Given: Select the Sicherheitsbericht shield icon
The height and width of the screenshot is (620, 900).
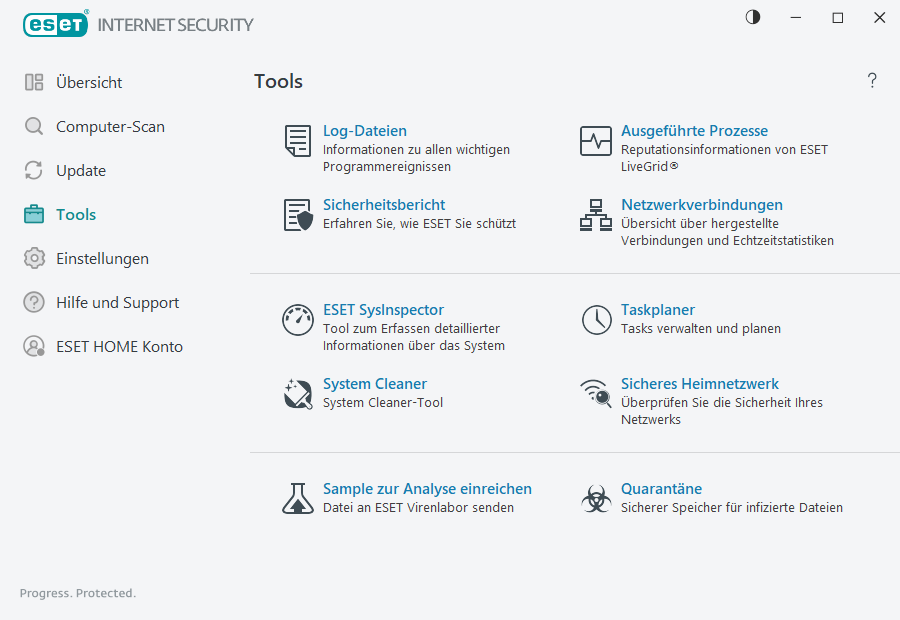Looking at the screenshot, I should pyautogui.click(x=297, y=215).
